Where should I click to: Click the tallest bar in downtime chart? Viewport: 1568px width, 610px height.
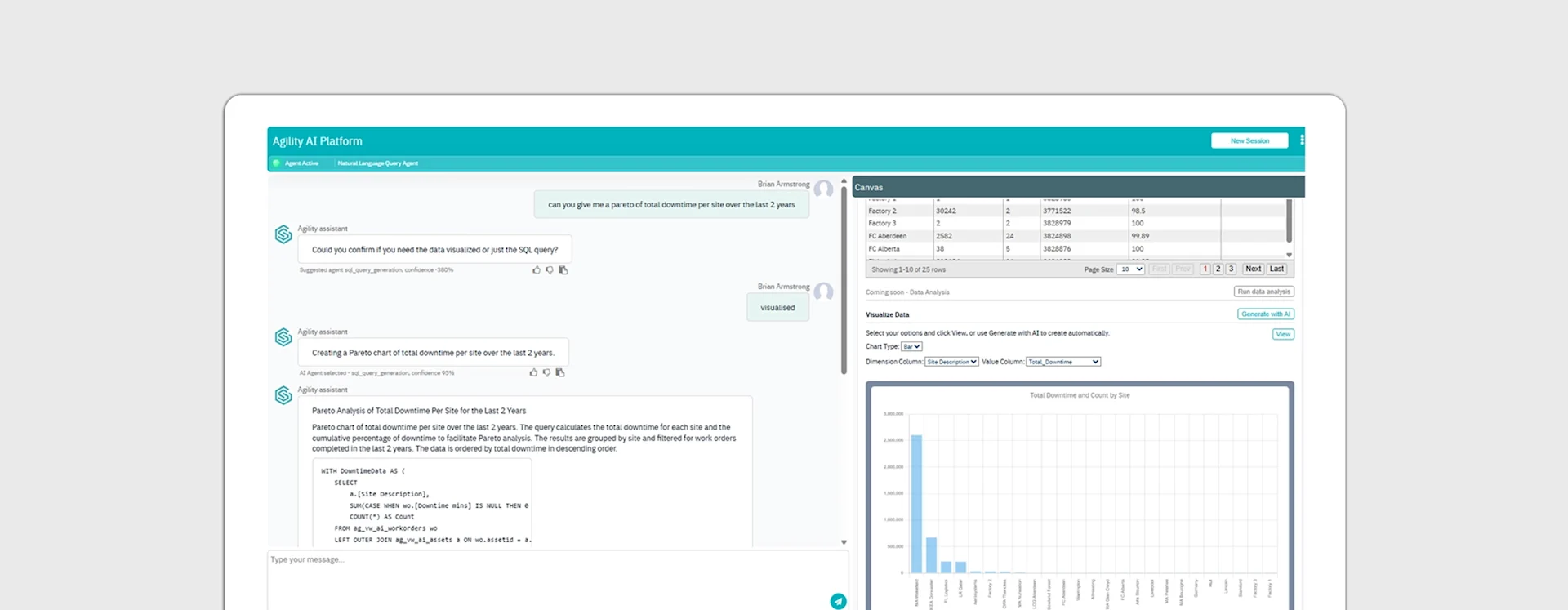click(916, 504)
